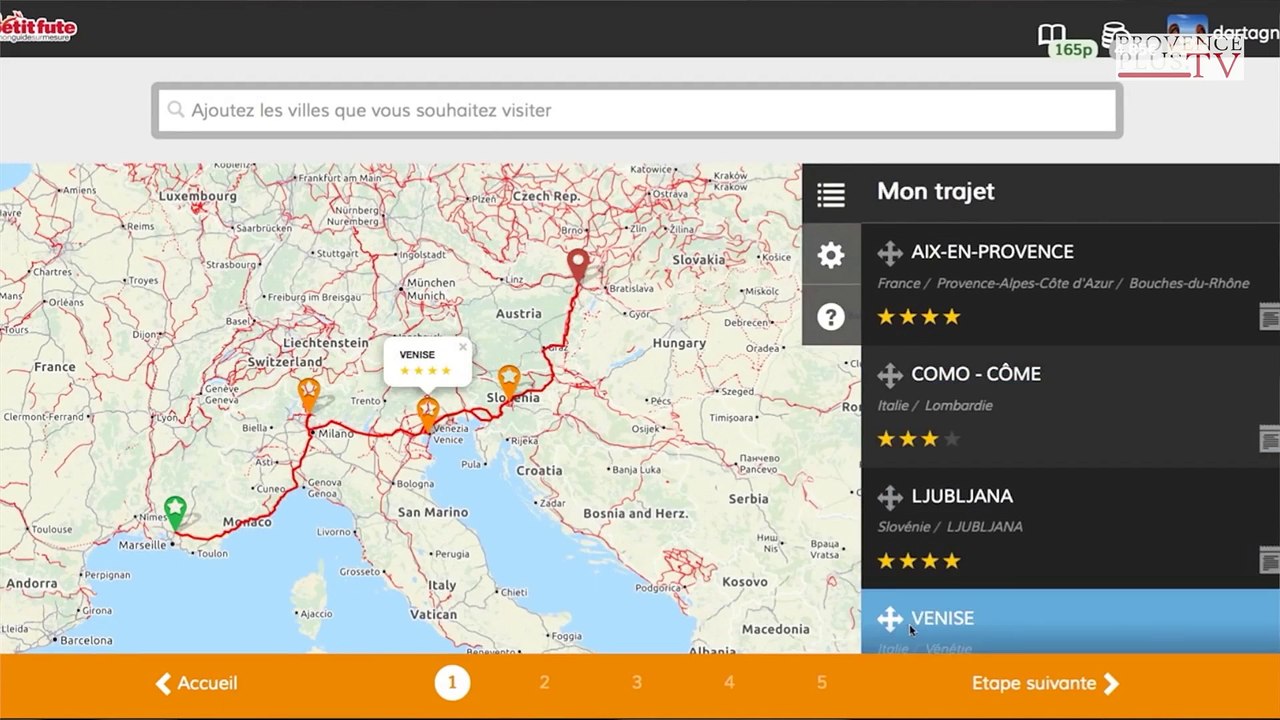Click the star rating in the Venise popup
This screenshot has width=1280, height=720.
426,371
